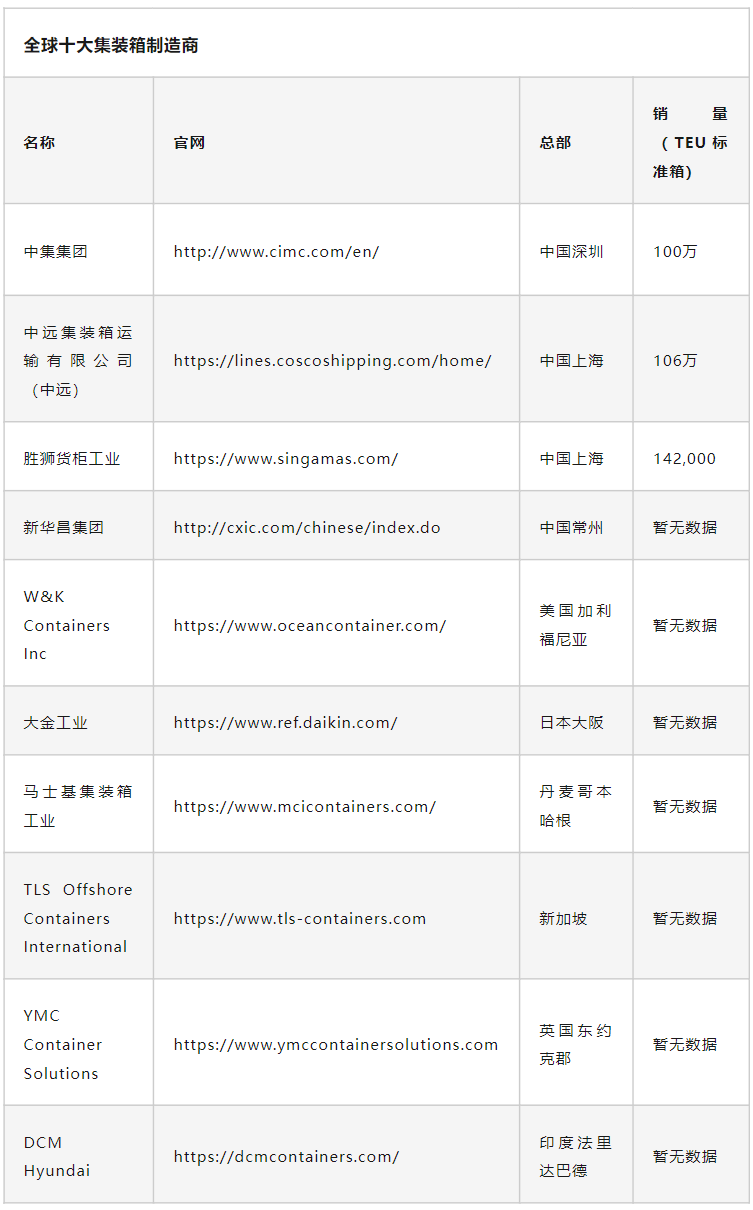Click the 印度法里达巴德 headquarters cell

[x=576, y=1156]
